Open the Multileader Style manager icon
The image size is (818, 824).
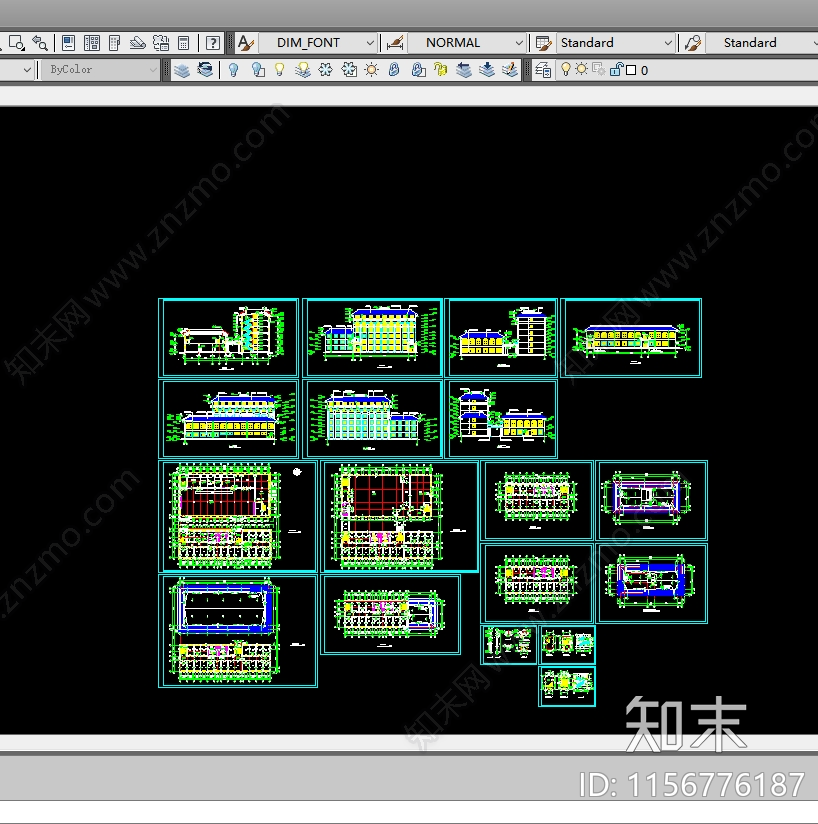coord(693,43)
